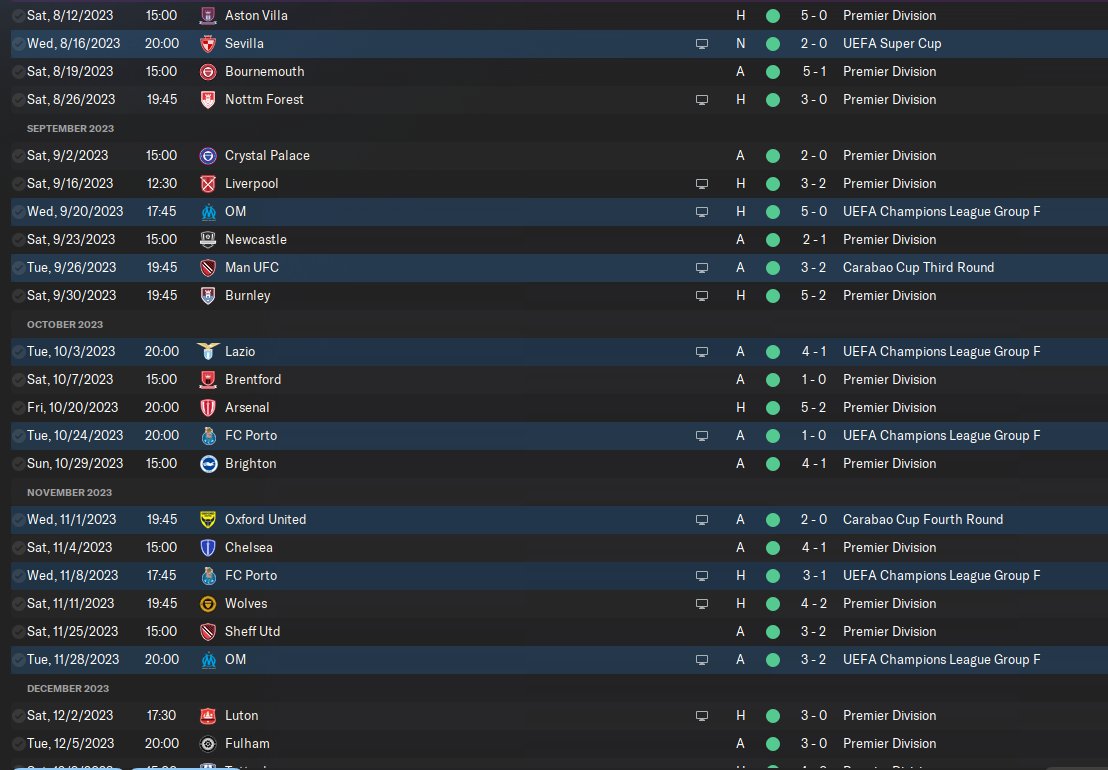Click the TV icon beside the Liverpool fixture
Image resolution: width=1108 pixels, height=770 pixels.
(702, 184)
